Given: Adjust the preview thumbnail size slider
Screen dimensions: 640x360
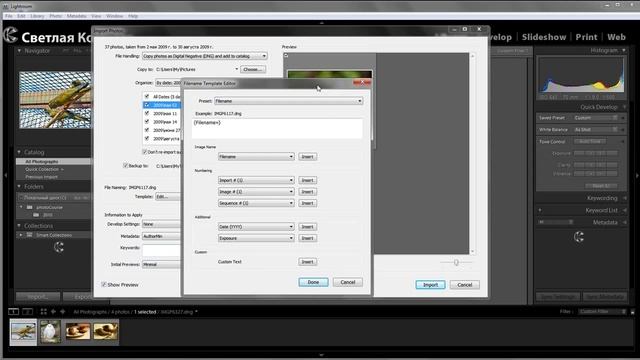Looking at the screenshot, I should (x=456, y=262).
